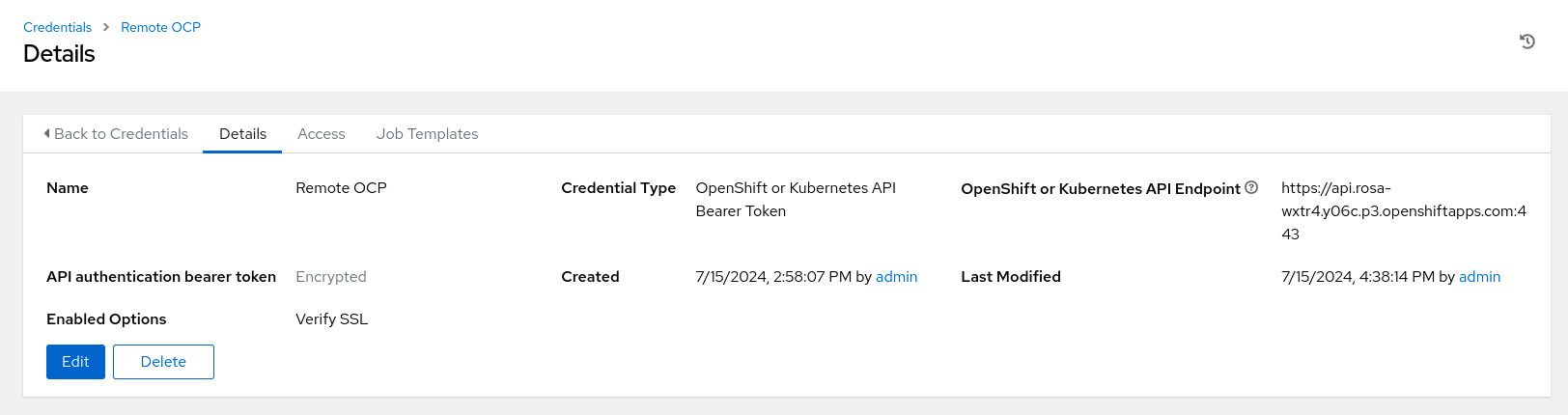The image size is (1568, 415).
Task: Switch to the Details tab
Action: click(x=242, y=133)
